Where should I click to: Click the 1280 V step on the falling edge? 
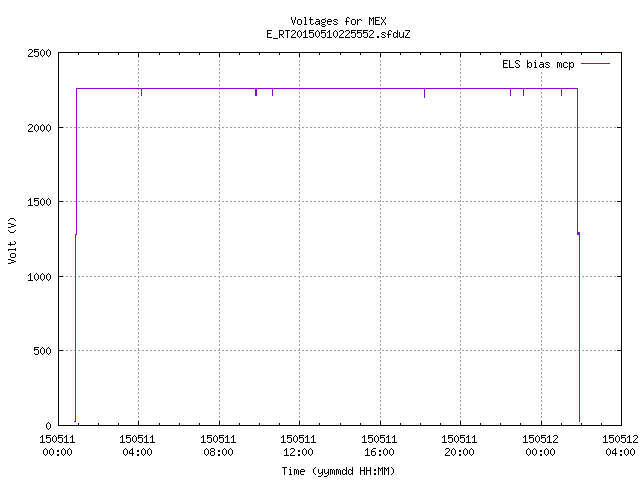[x=578, y=233]
